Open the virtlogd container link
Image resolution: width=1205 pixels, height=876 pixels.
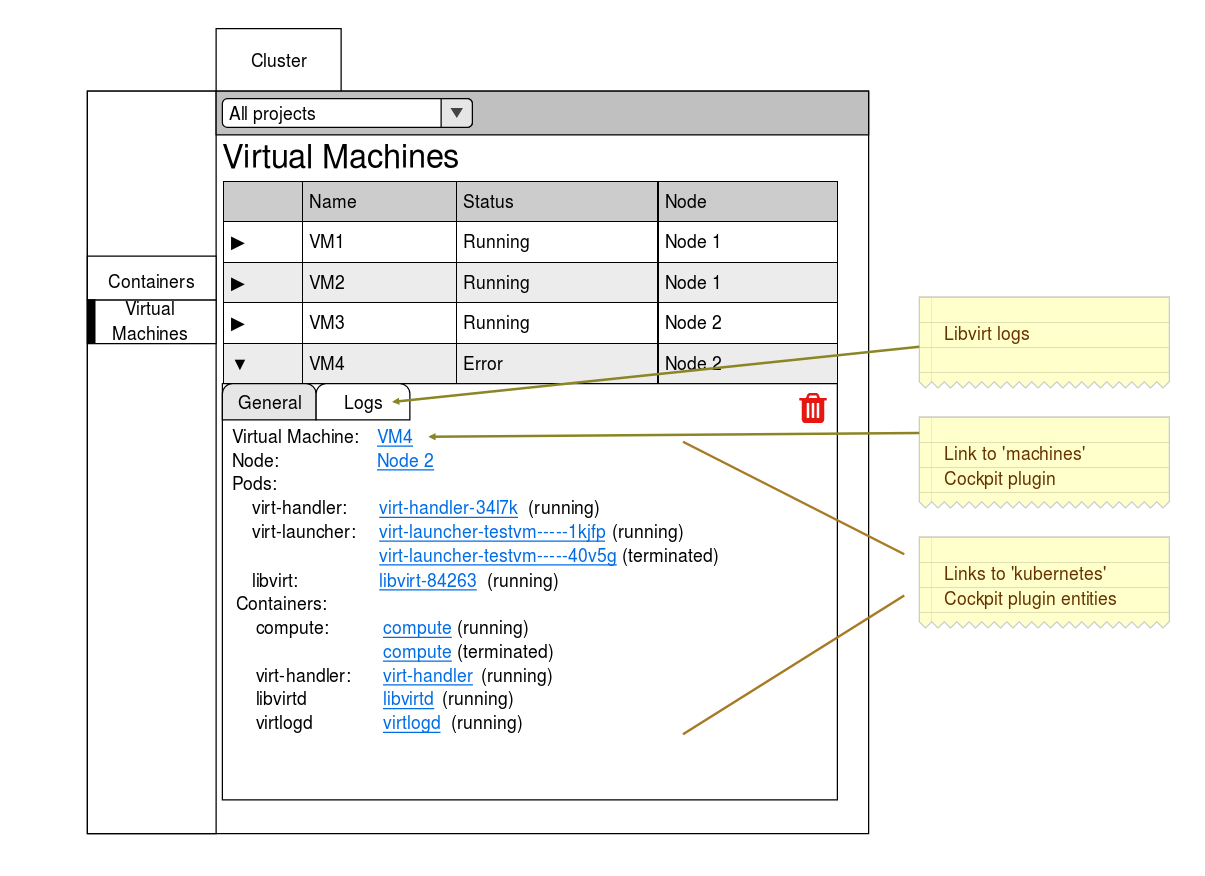(411, 722)
